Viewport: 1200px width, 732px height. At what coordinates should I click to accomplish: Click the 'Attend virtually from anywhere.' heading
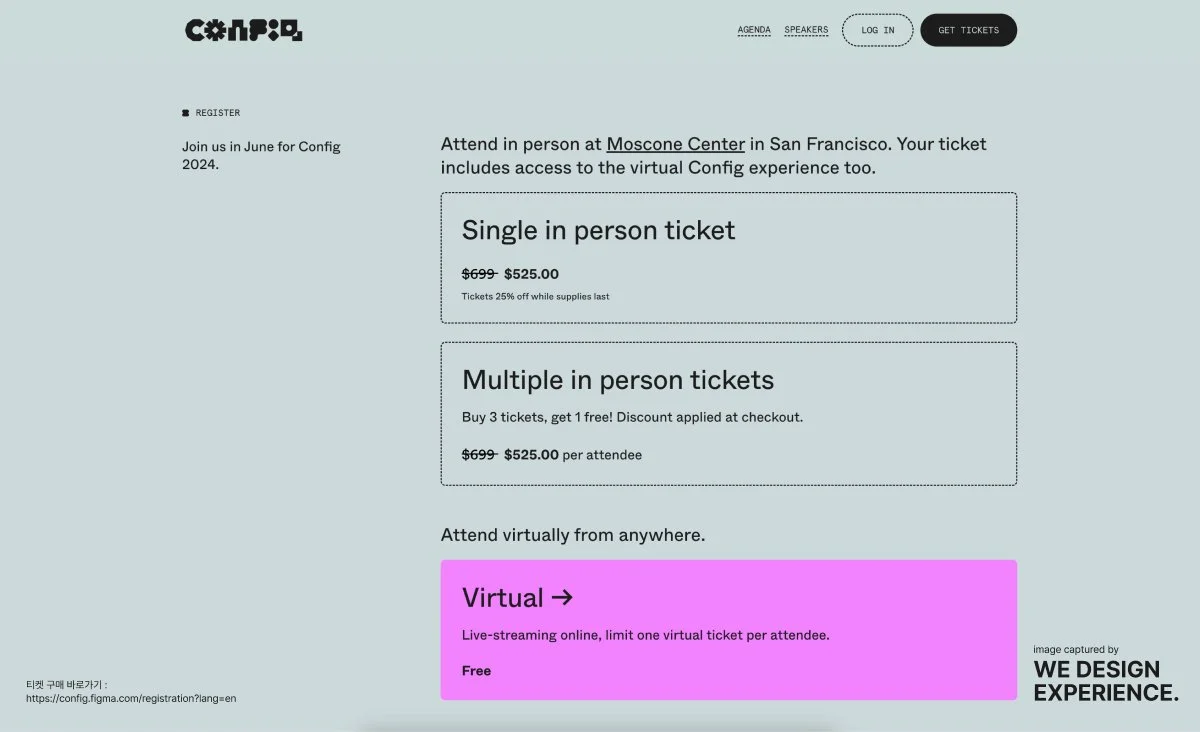(573, 535)
